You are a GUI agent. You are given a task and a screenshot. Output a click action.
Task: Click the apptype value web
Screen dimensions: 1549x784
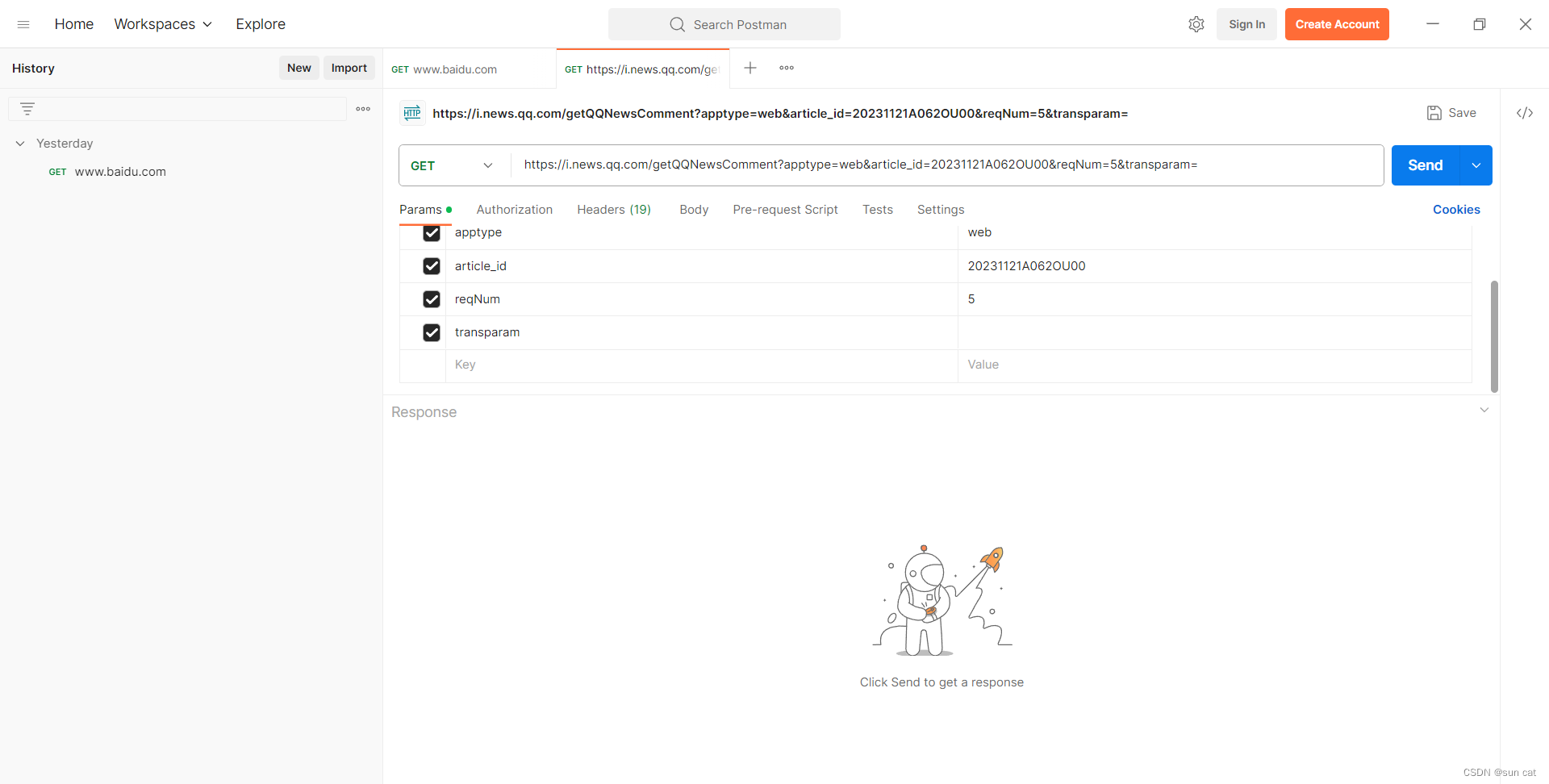click(979, 232)
